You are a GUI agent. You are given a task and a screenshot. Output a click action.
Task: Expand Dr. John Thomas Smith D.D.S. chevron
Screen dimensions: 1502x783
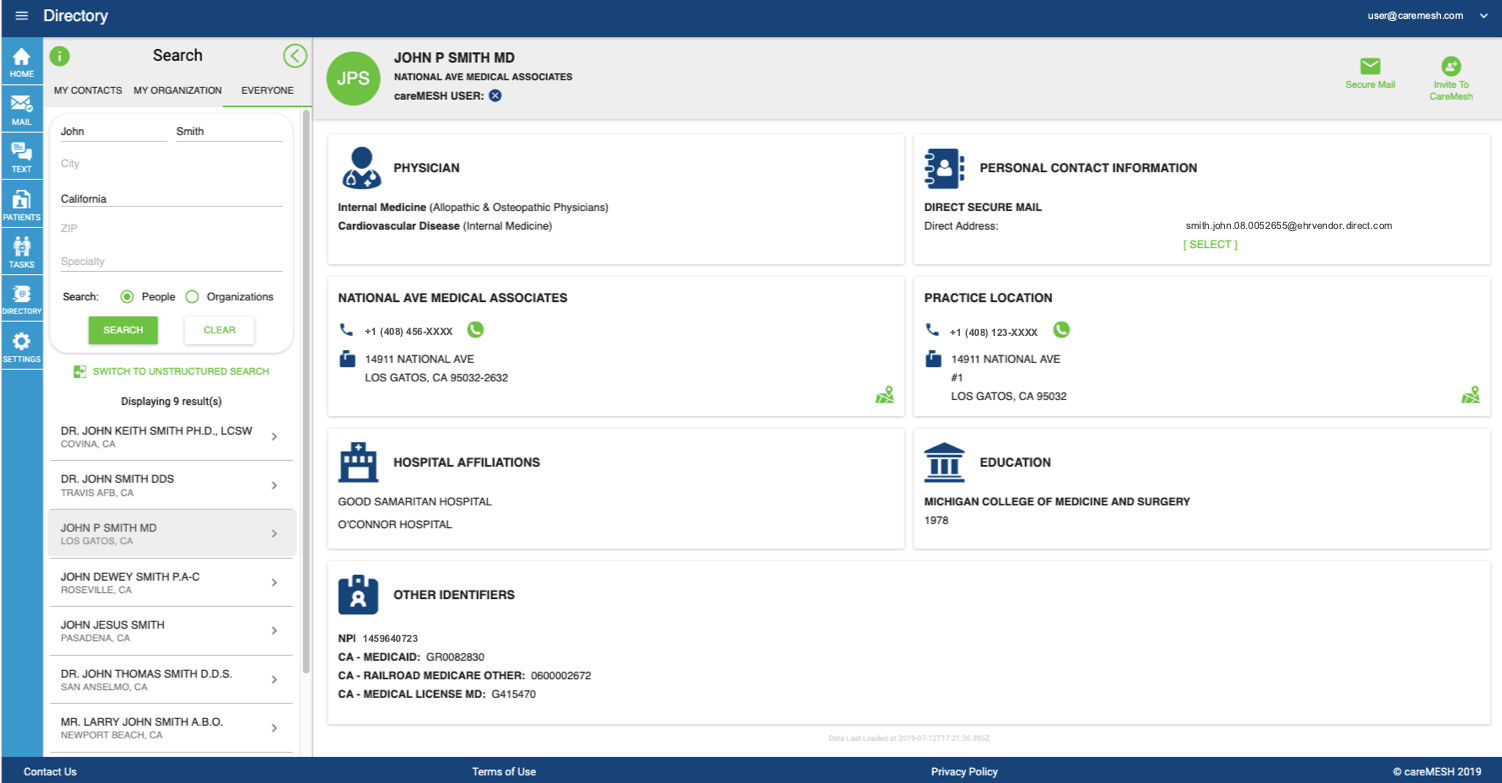coord(274,680)
